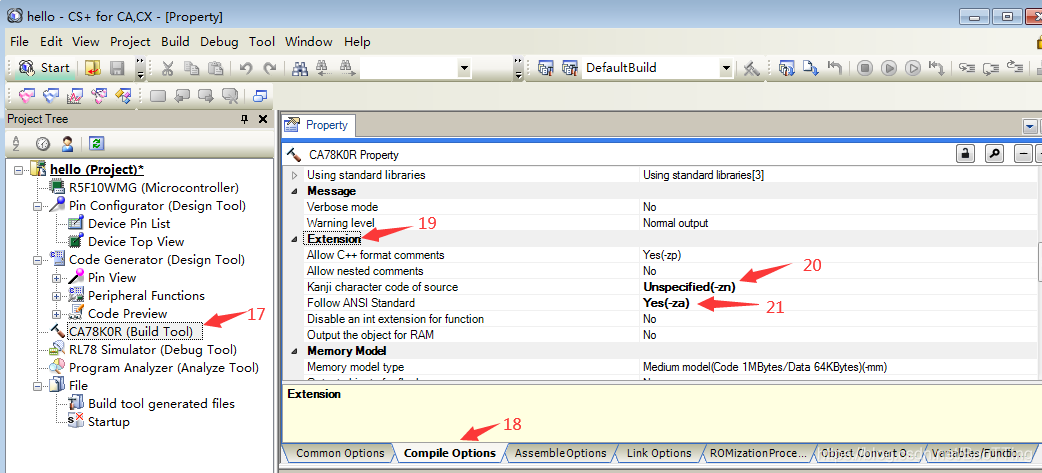Select Device Pin List in tree
Image resolution: width=1042 pixels, height=473 pixels.
point(129,224)
